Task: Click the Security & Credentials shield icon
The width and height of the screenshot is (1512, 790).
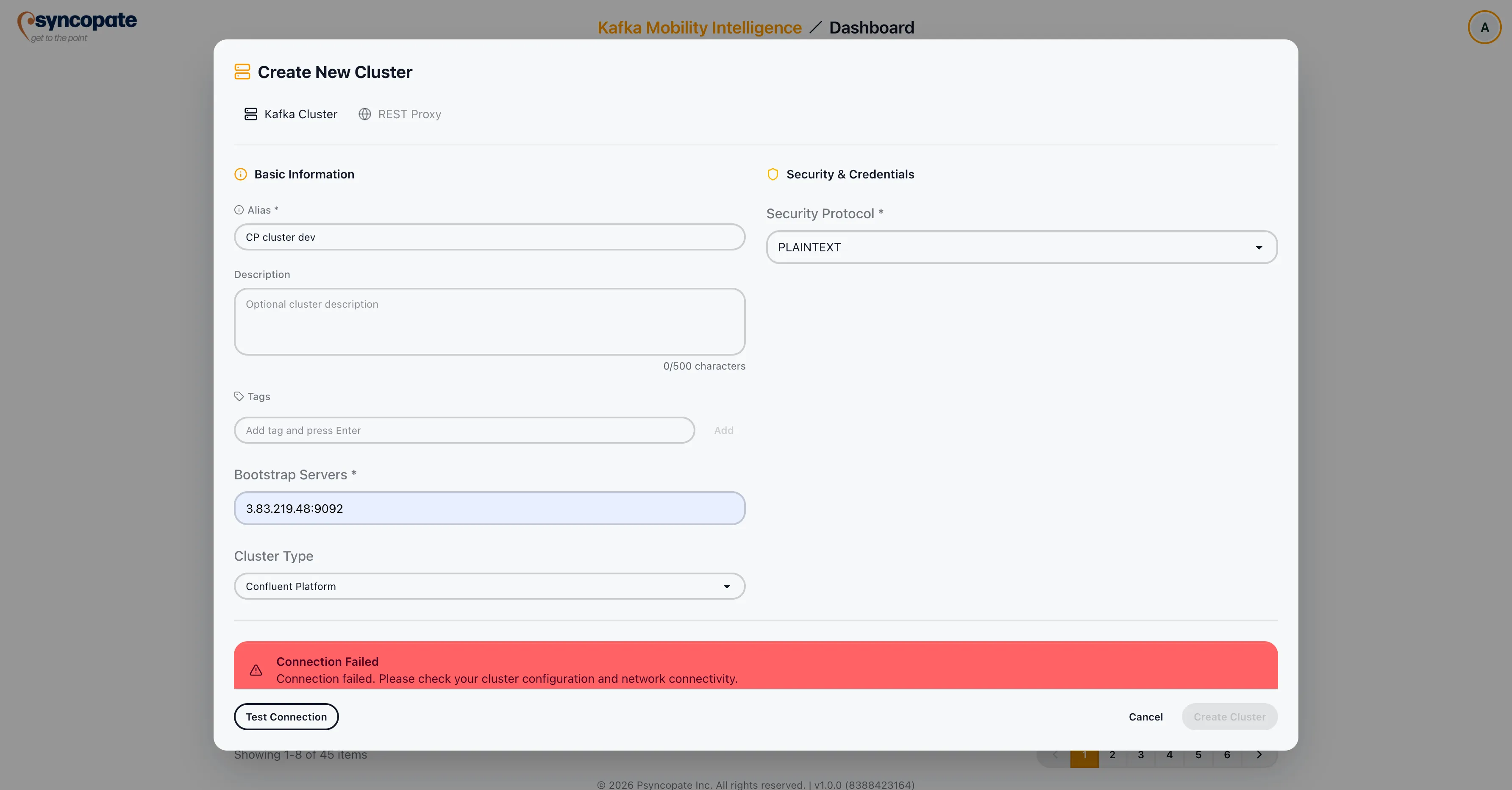Action: pos(773,174)
